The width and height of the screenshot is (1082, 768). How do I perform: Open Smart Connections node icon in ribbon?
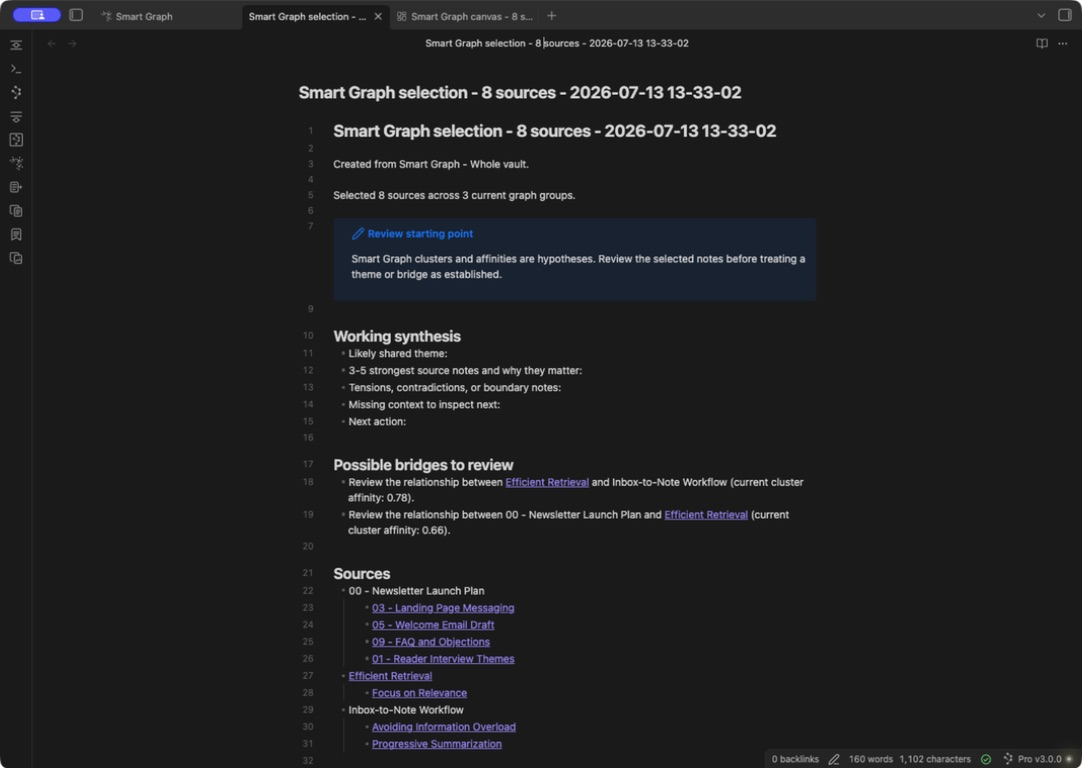coord(16,92)
